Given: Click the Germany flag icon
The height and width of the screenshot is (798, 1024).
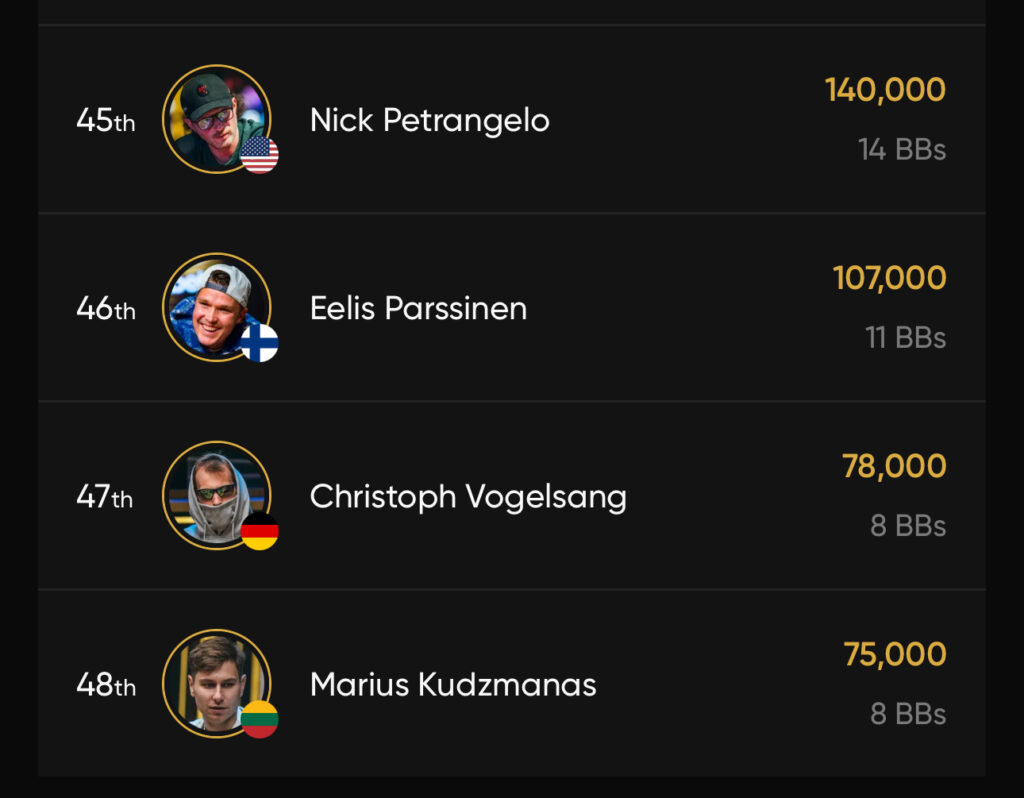Looking at the screenshot, I should pyautogui.click(x=260, y=531).
